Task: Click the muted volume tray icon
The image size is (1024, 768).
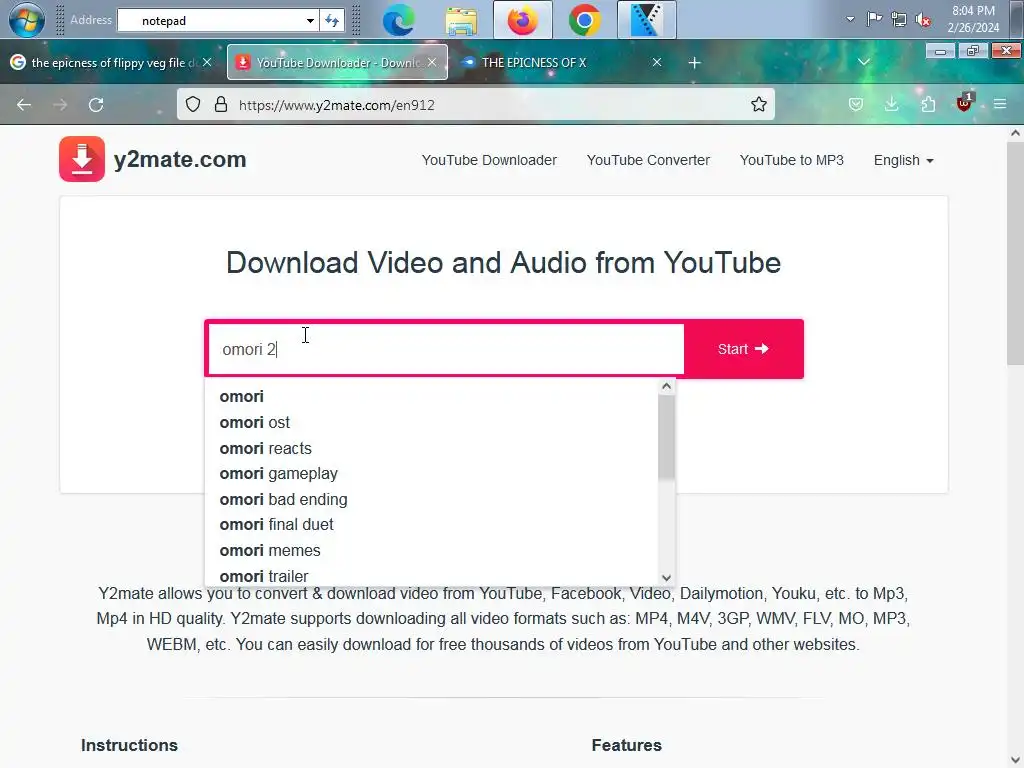Action: click(x=923, y=20)
